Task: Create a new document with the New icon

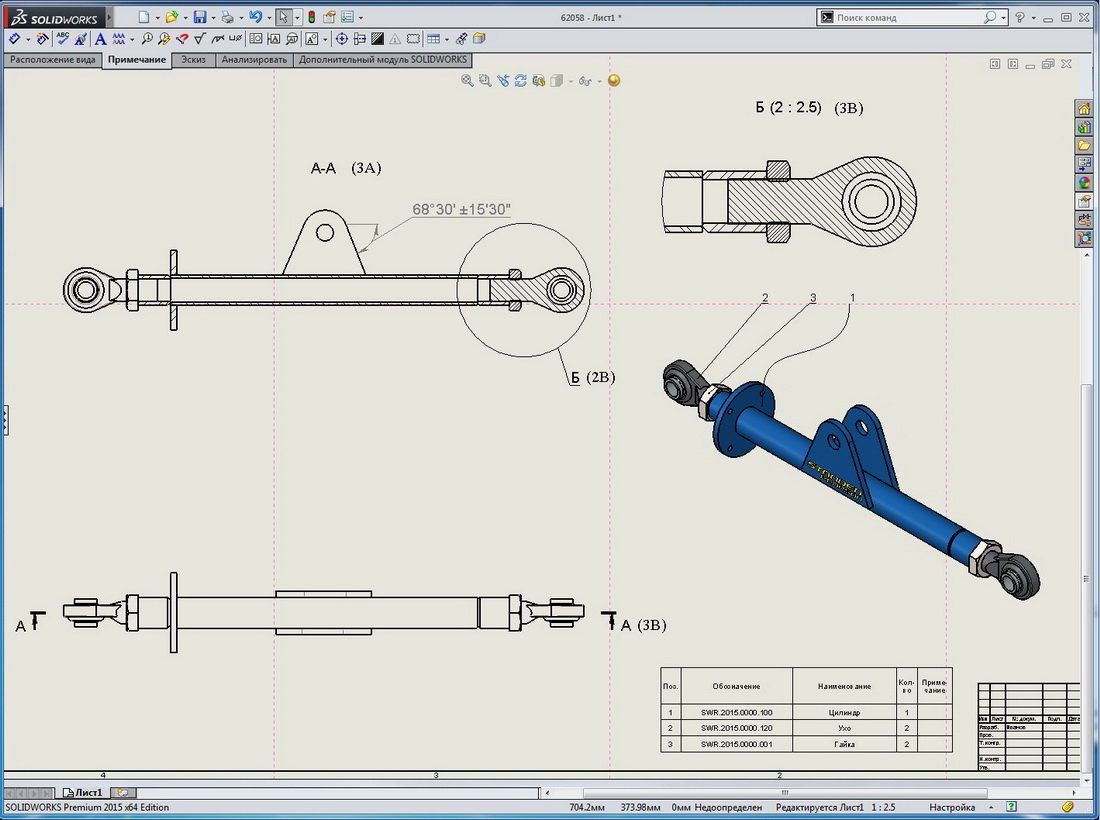Action: click(x=144, y=18)
